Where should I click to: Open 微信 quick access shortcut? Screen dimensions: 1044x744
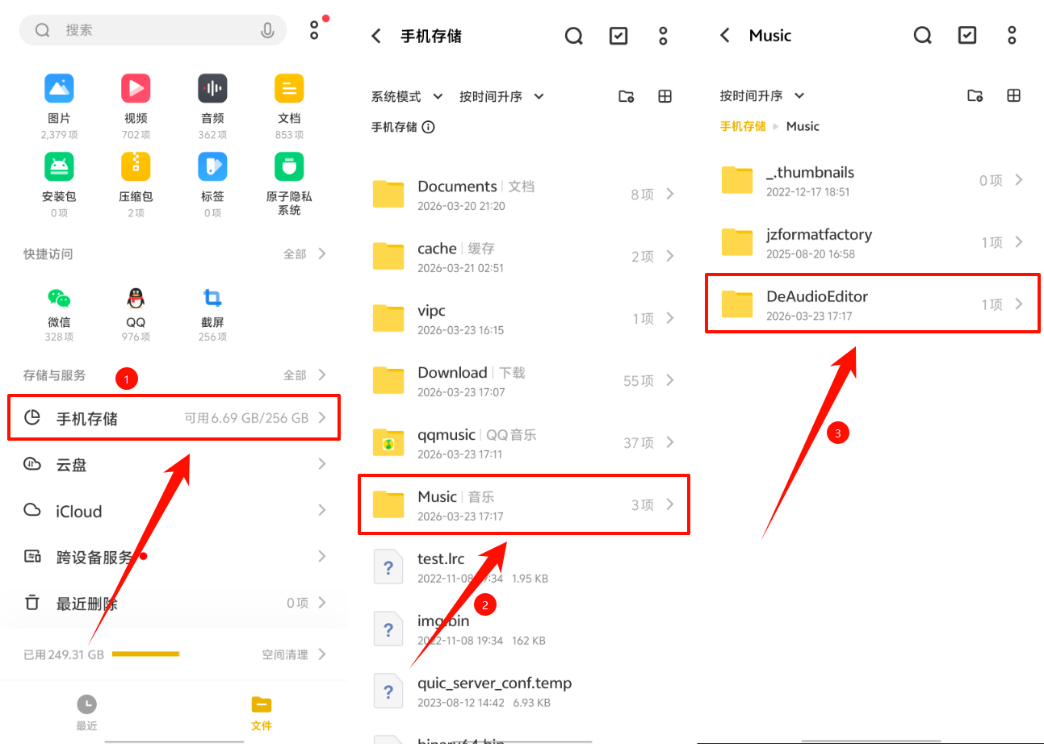click(x=59, y=314)
